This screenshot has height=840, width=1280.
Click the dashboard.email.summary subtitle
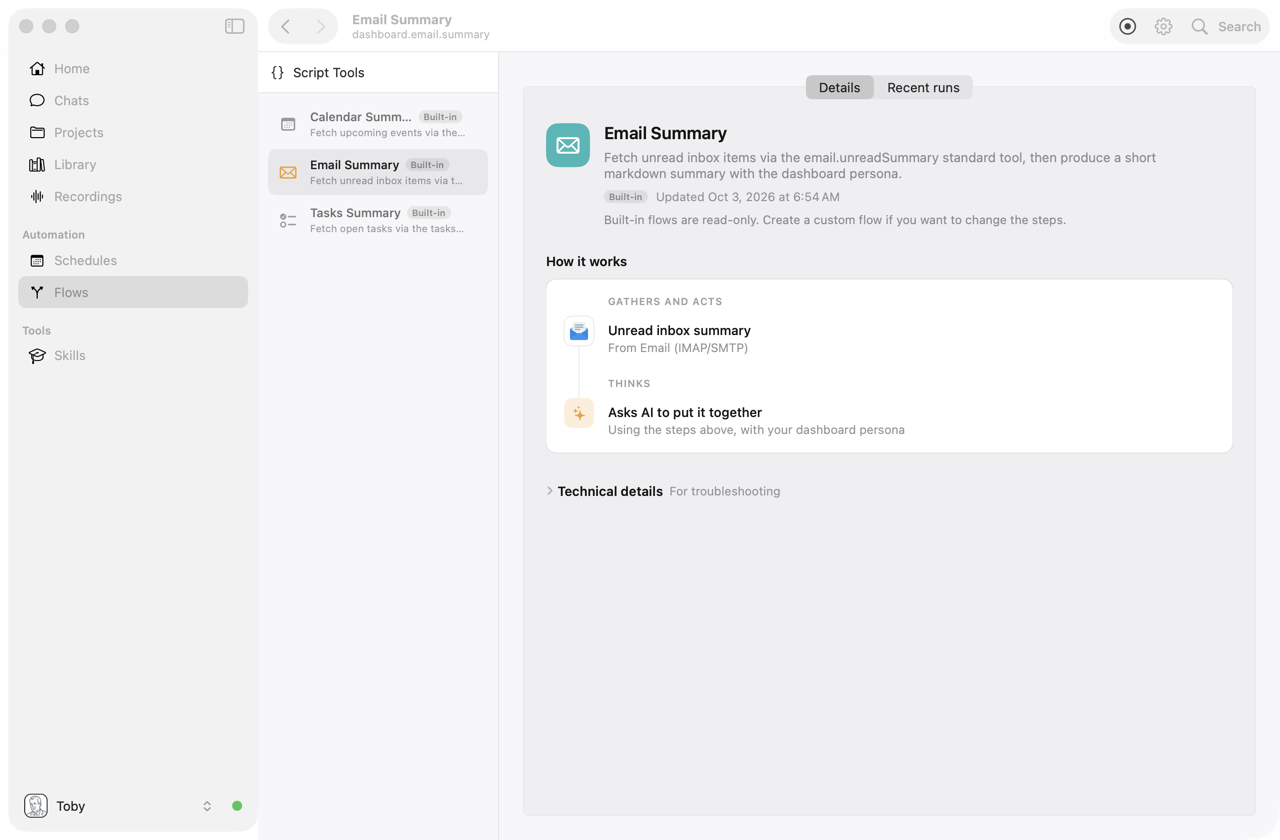421,35
